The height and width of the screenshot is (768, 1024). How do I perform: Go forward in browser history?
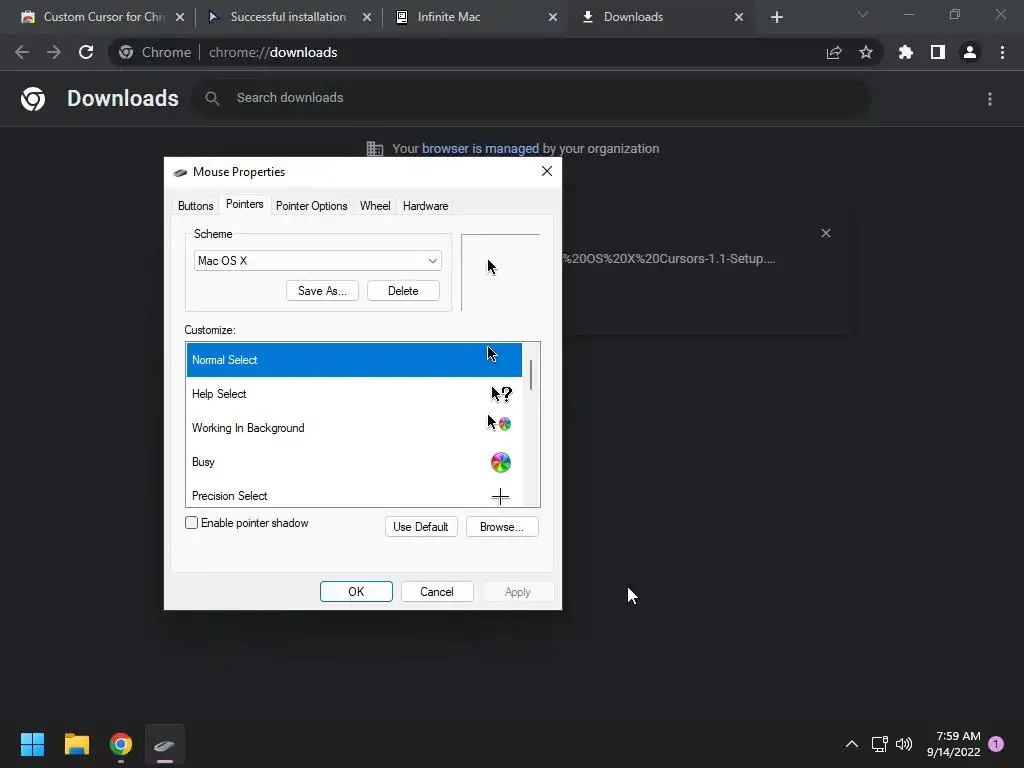click(54, 52)
